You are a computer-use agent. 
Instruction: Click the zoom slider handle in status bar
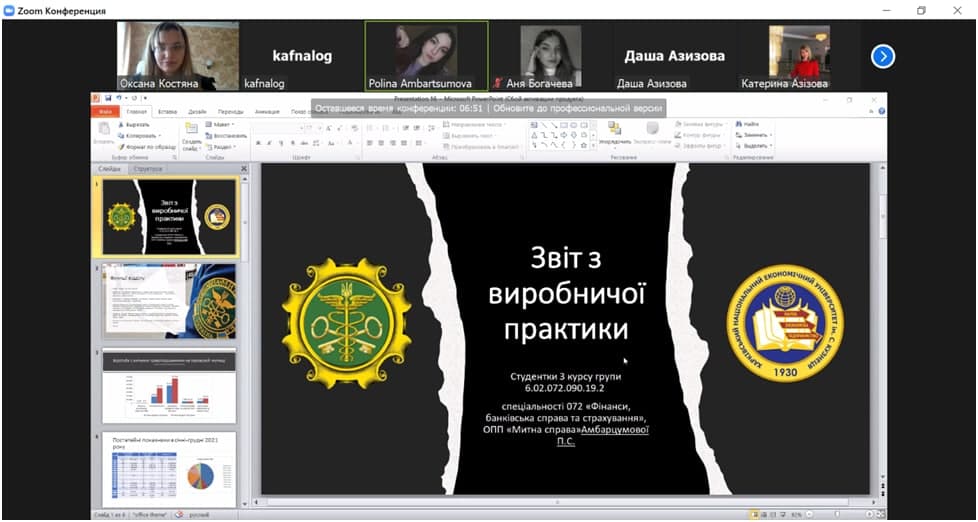point(838,515)
